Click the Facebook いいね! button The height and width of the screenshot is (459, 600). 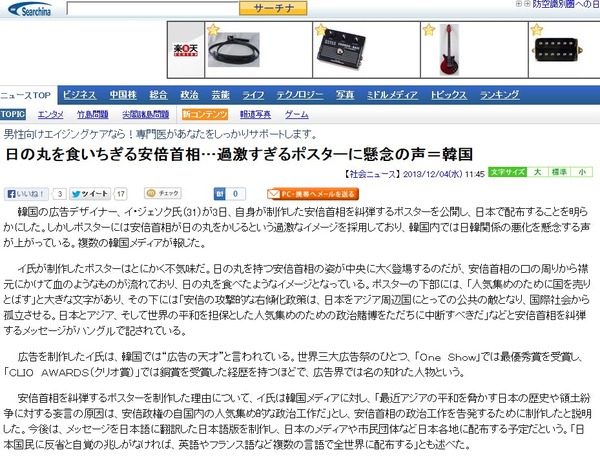26,194
